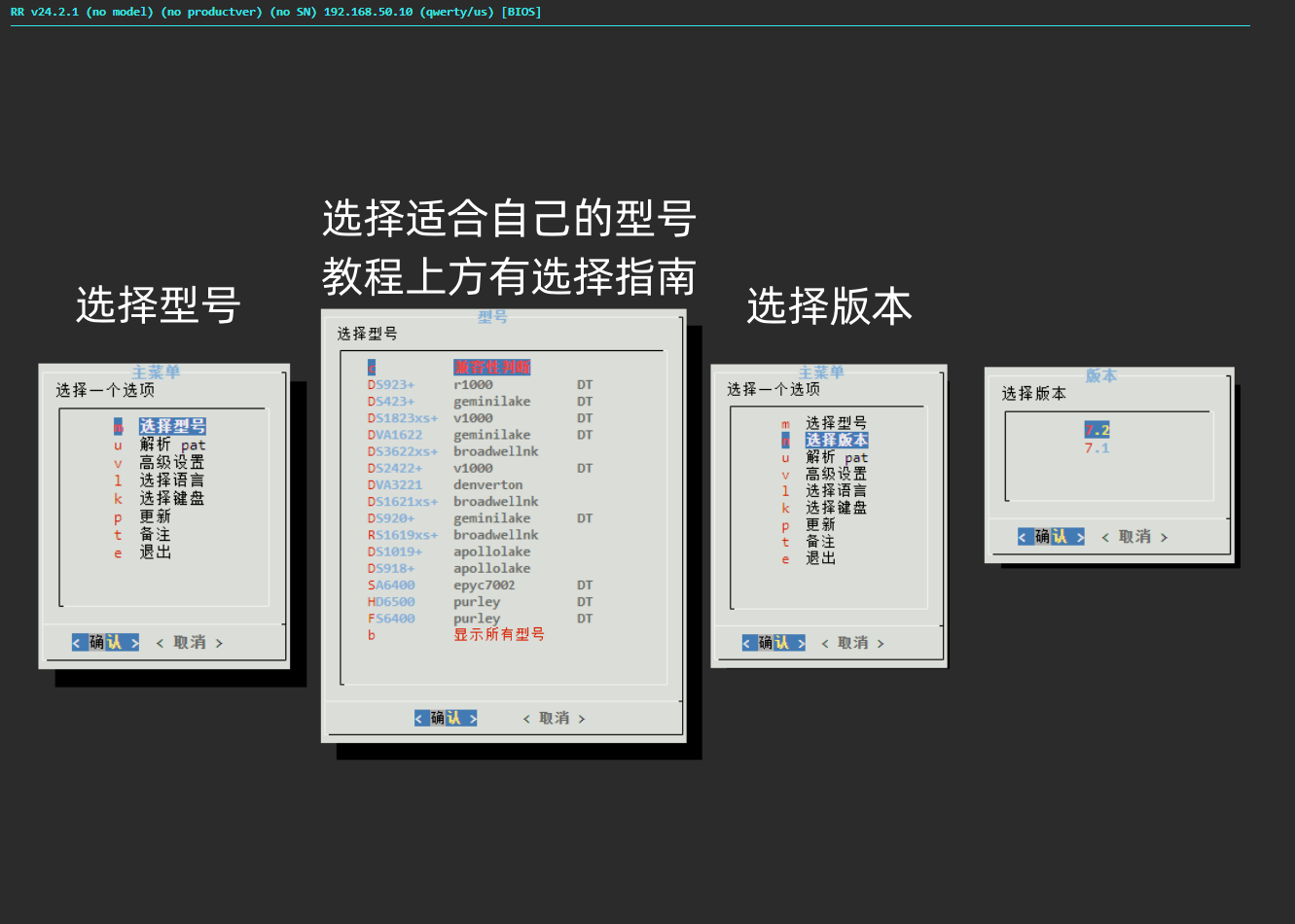This screenshot has height=924, width=1295.
Task: Select DS3622xs+ broadwellnk from the list
Action: pos(402,451)
